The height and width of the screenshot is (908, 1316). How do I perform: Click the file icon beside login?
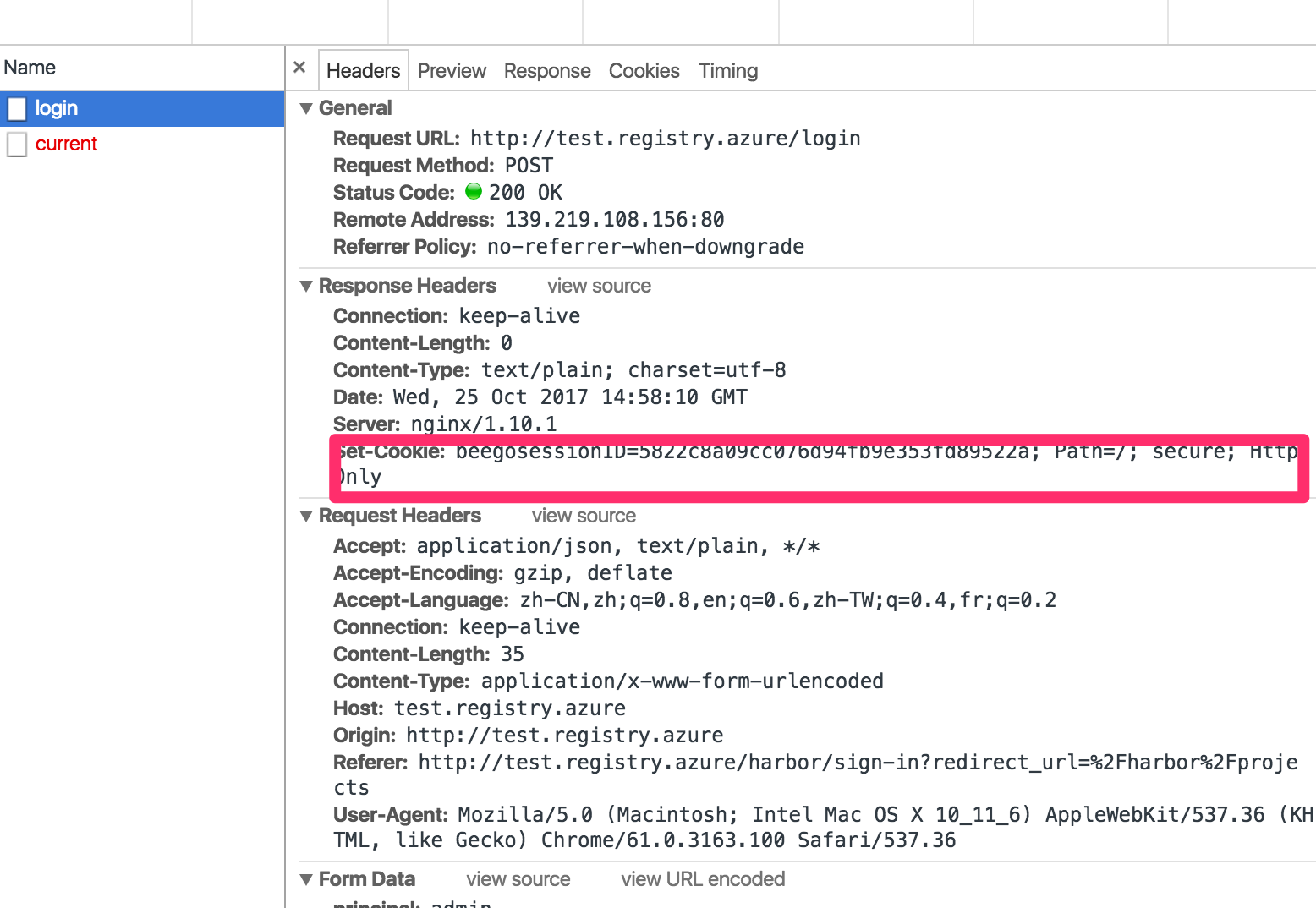17,109
